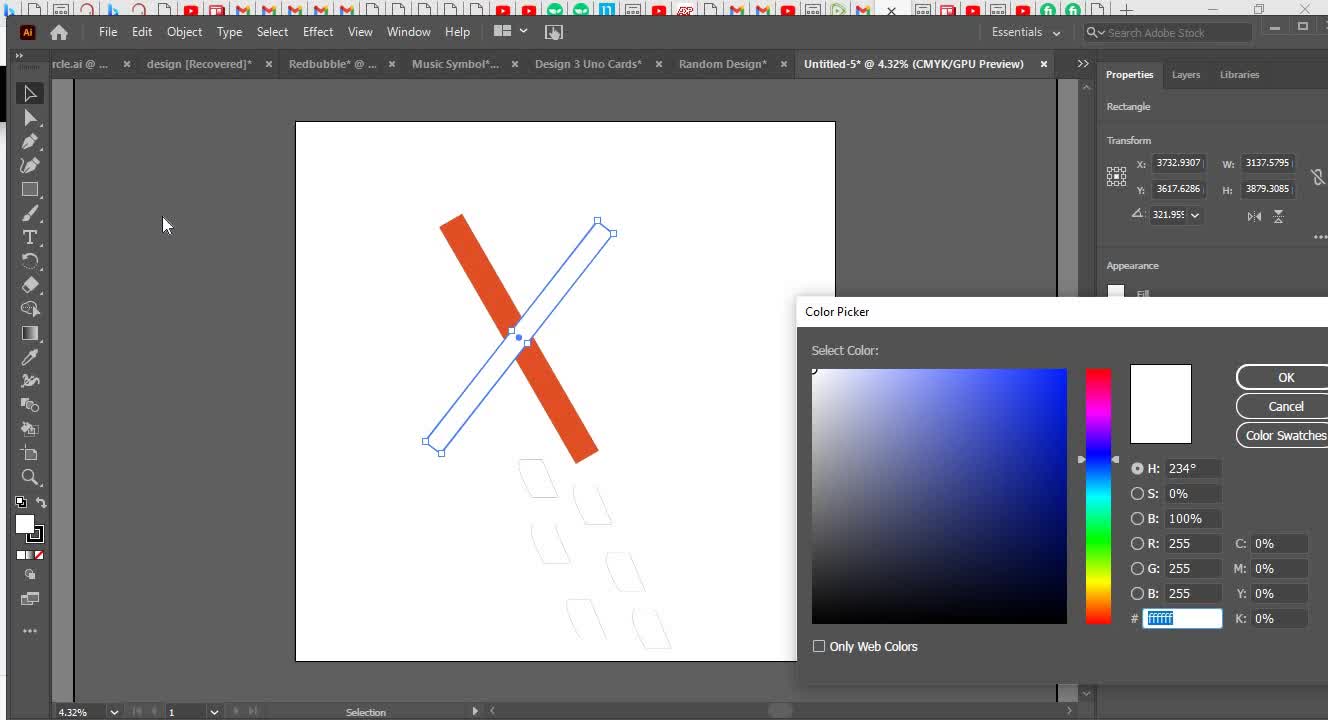Enable Only Web Colors checkbox

[819, 646]
